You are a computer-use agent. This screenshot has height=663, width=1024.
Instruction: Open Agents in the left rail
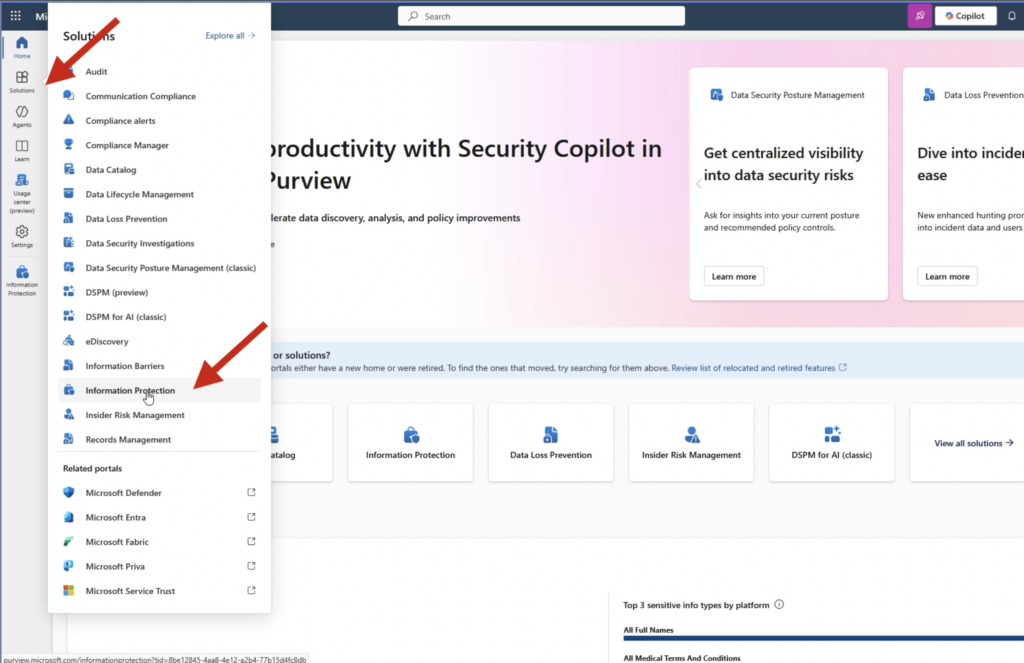[x=22, y=116]
